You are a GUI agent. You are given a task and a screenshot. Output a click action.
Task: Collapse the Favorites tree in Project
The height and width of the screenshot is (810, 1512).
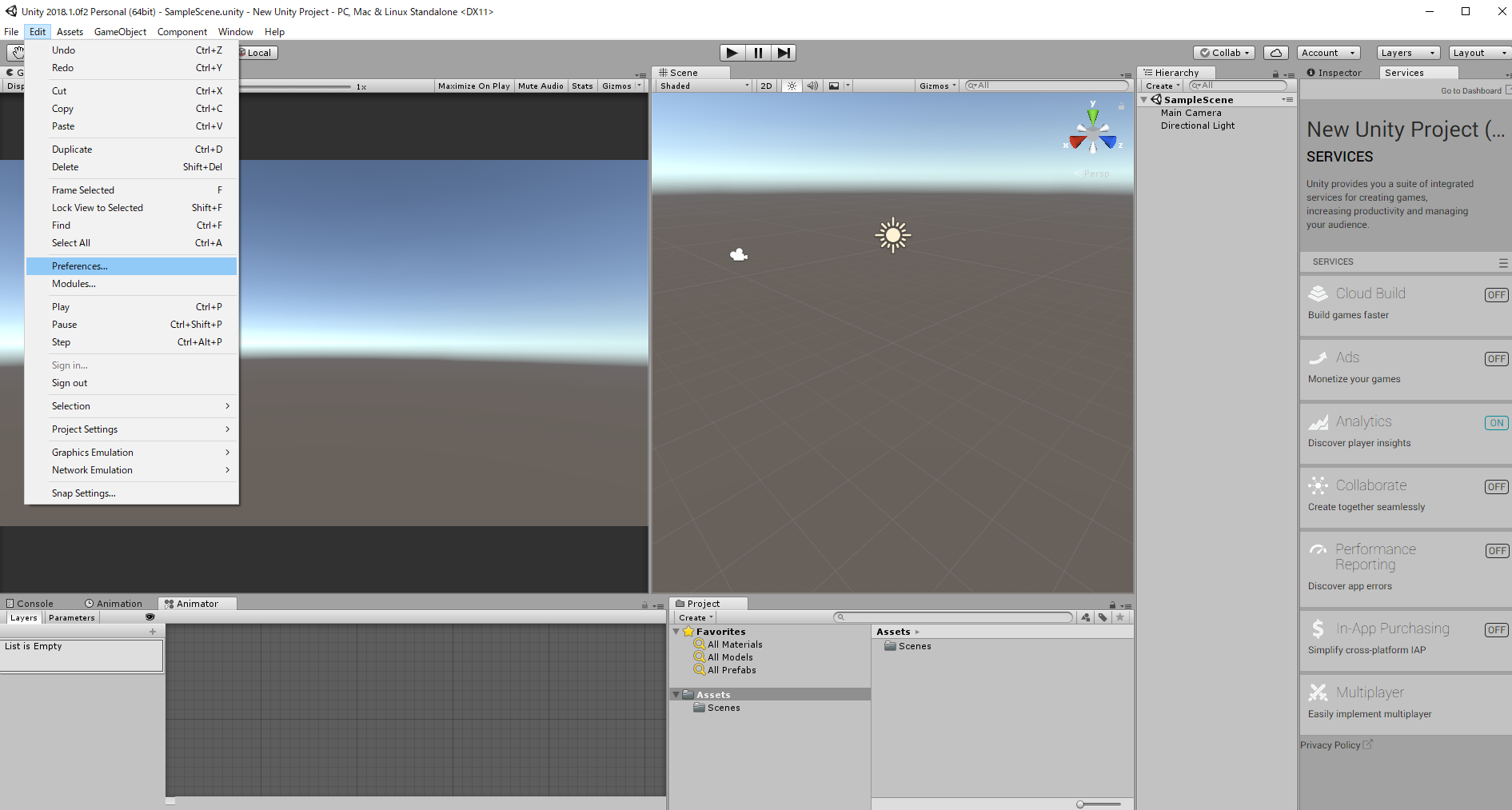coord(676,632)
